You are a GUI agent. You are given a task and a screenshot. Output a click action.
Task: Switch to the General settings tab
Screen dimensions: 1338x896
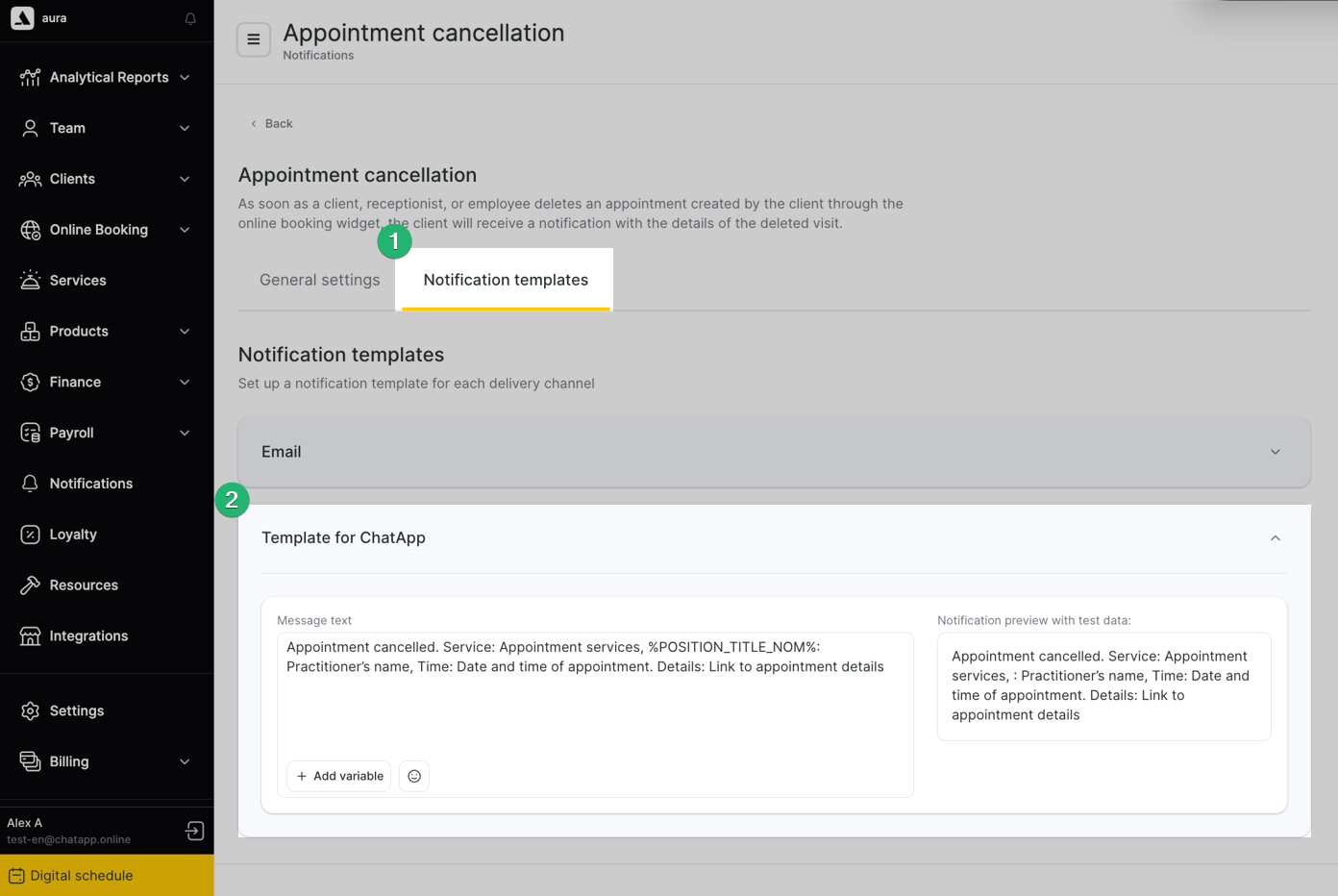tap(320, 280)
